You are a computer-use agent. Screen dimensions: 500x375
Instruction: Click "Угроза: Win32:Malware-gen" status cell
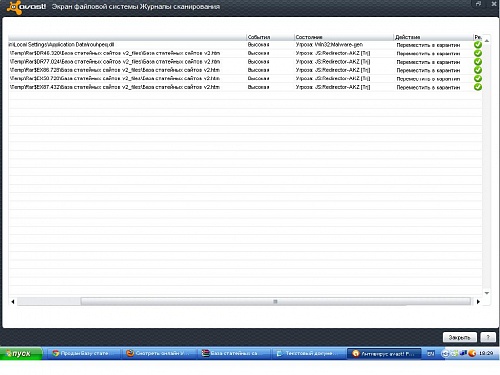(x=329, y=45)
